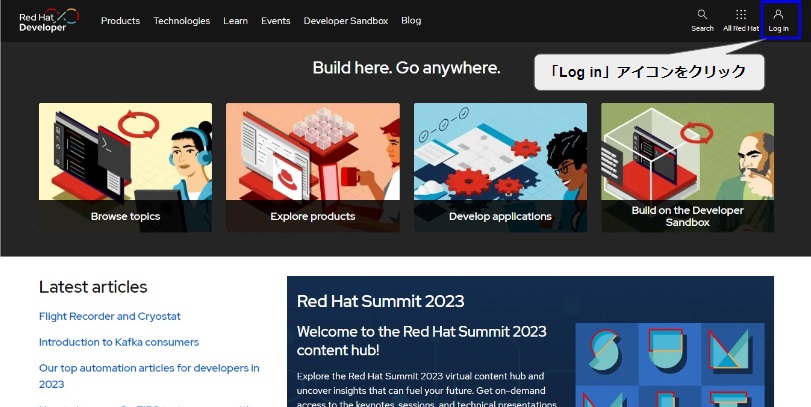Open the Explore products card
Screen dimensions: 811x407
pyautogui.click(x=313, y=168)
